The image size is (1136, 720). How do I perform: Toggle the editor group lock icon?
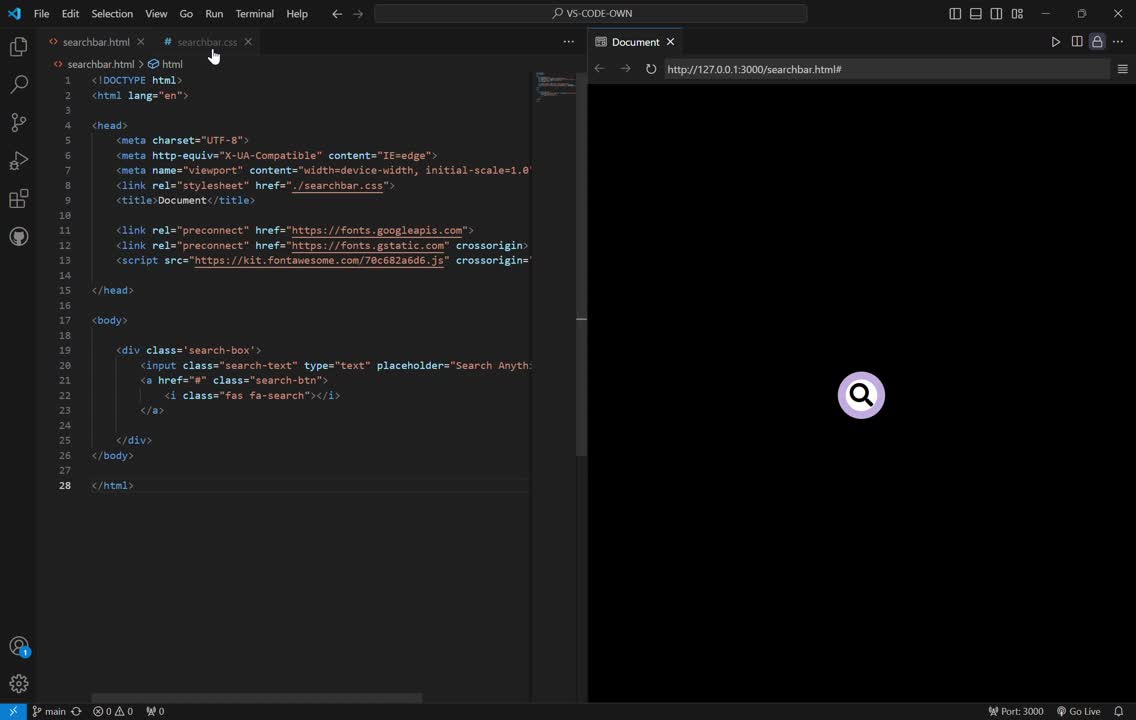tap(1097, 42)
